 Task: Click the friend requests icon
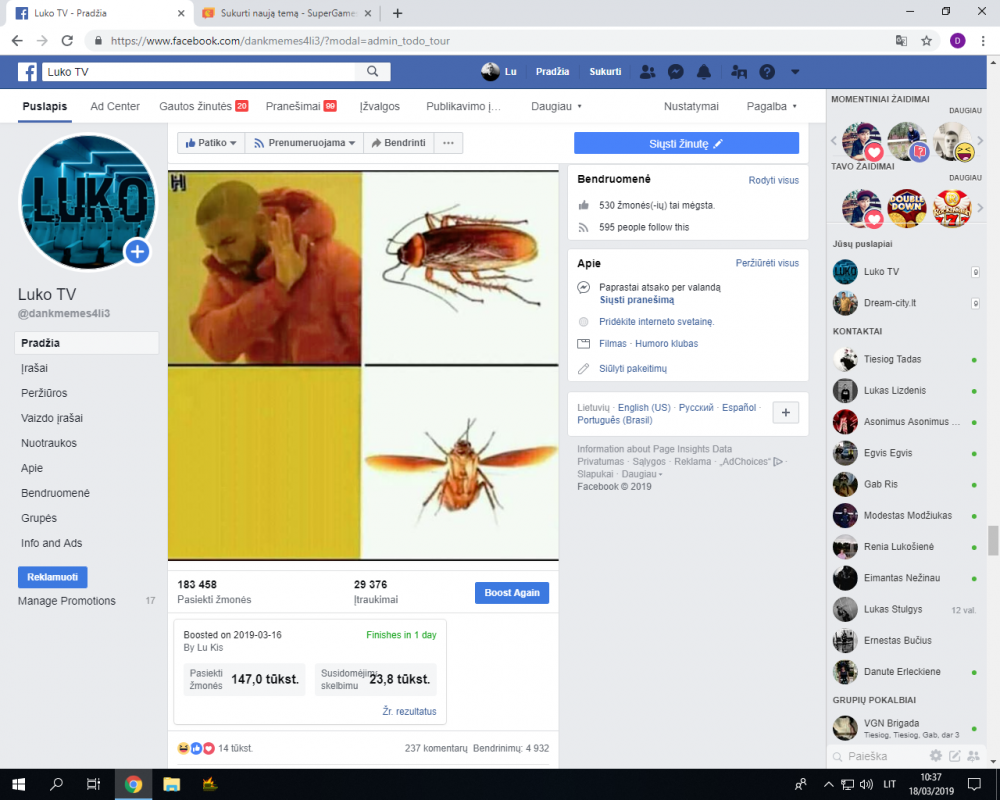click(x=648, y=72)
